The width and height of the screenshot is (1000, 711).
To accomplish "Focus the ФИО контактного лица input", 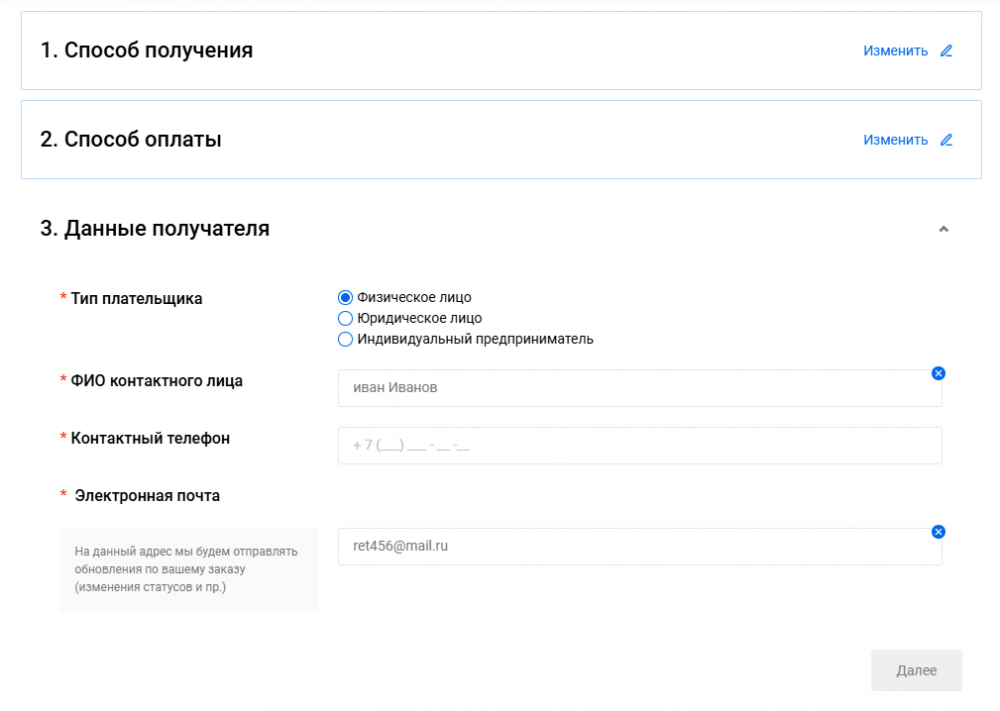I will coord(640,388).
